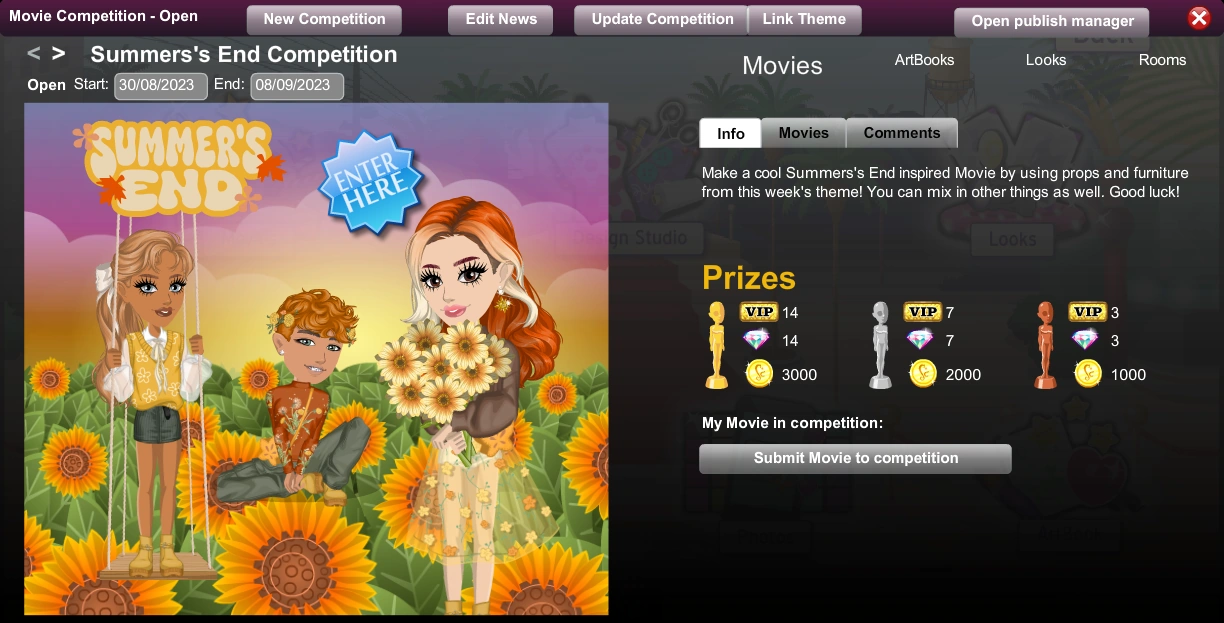
Task: Go to previous competition with left arrow
Action: [x=34, y=54]
